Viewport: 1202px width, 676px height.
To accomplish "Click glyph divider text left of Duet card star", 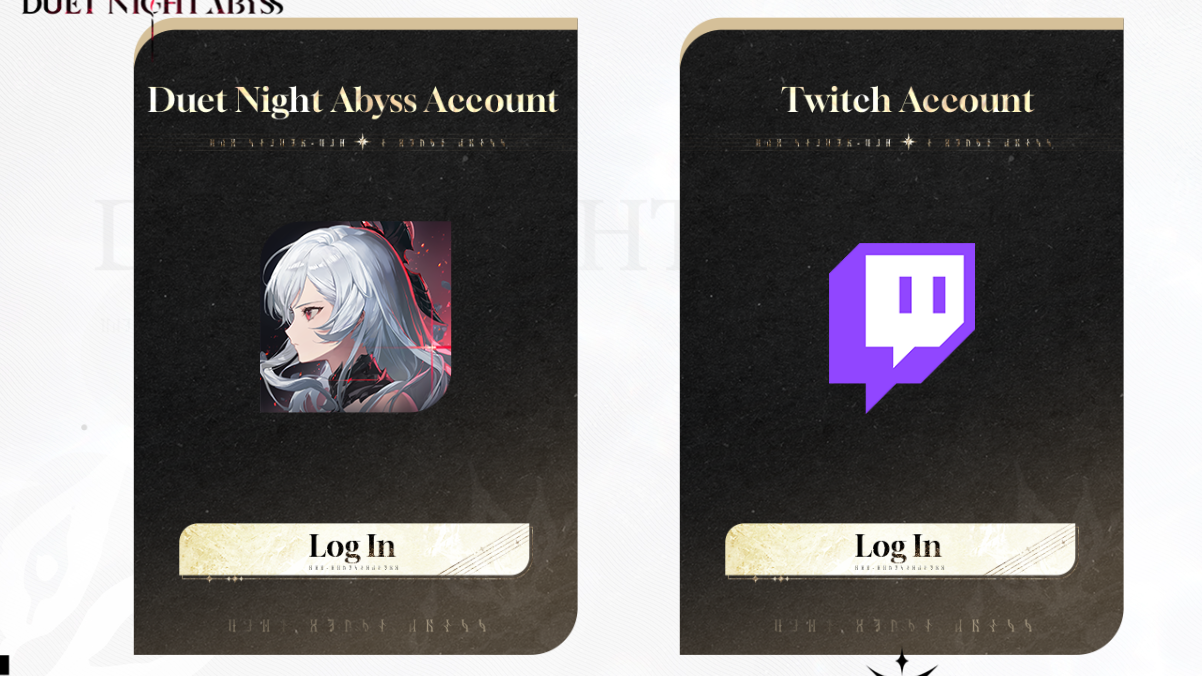I will click(x=278, y=143).
